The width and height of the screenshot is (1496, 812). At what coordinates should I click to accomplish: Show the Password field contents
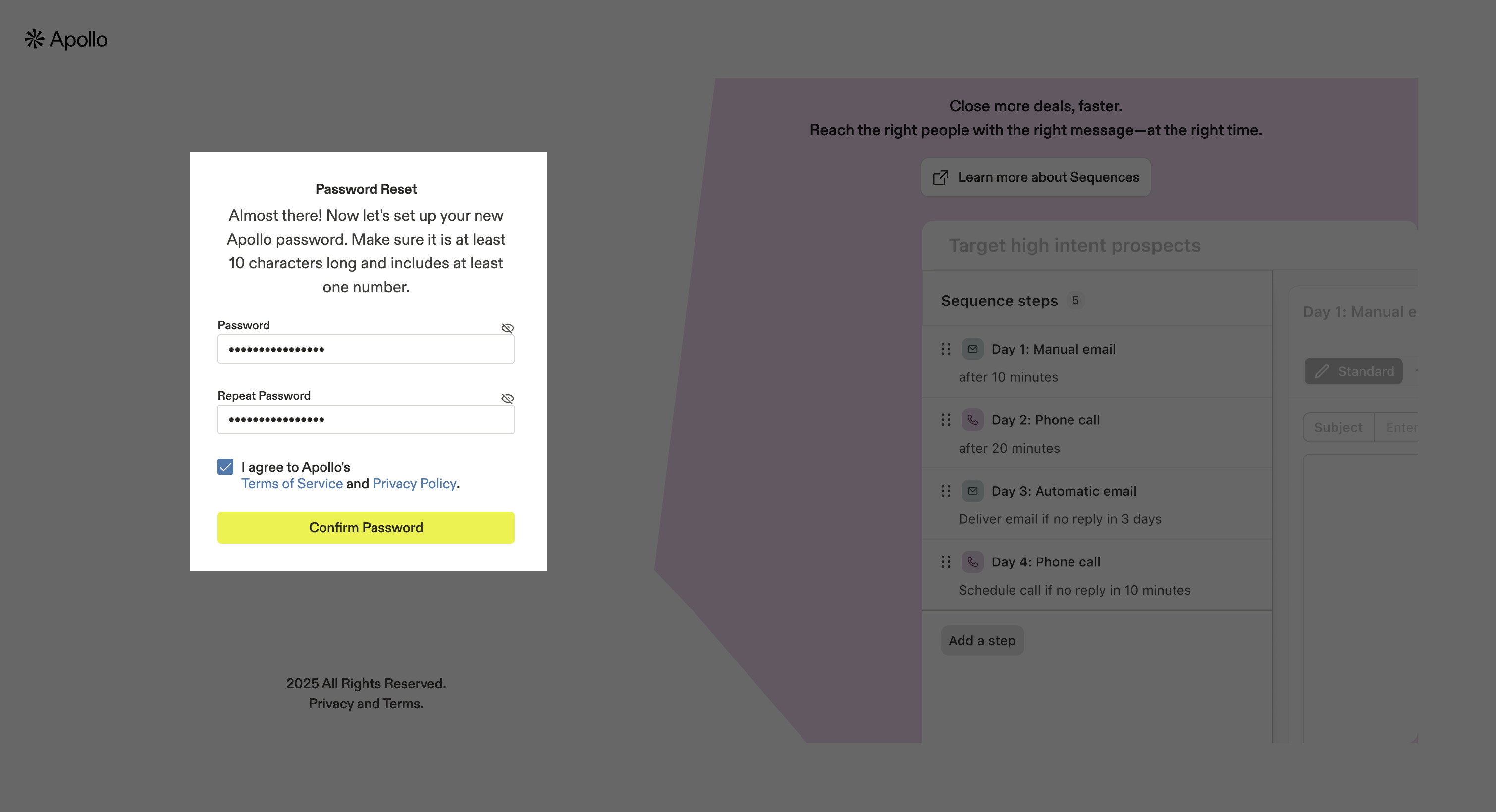(x=508, y=328)
